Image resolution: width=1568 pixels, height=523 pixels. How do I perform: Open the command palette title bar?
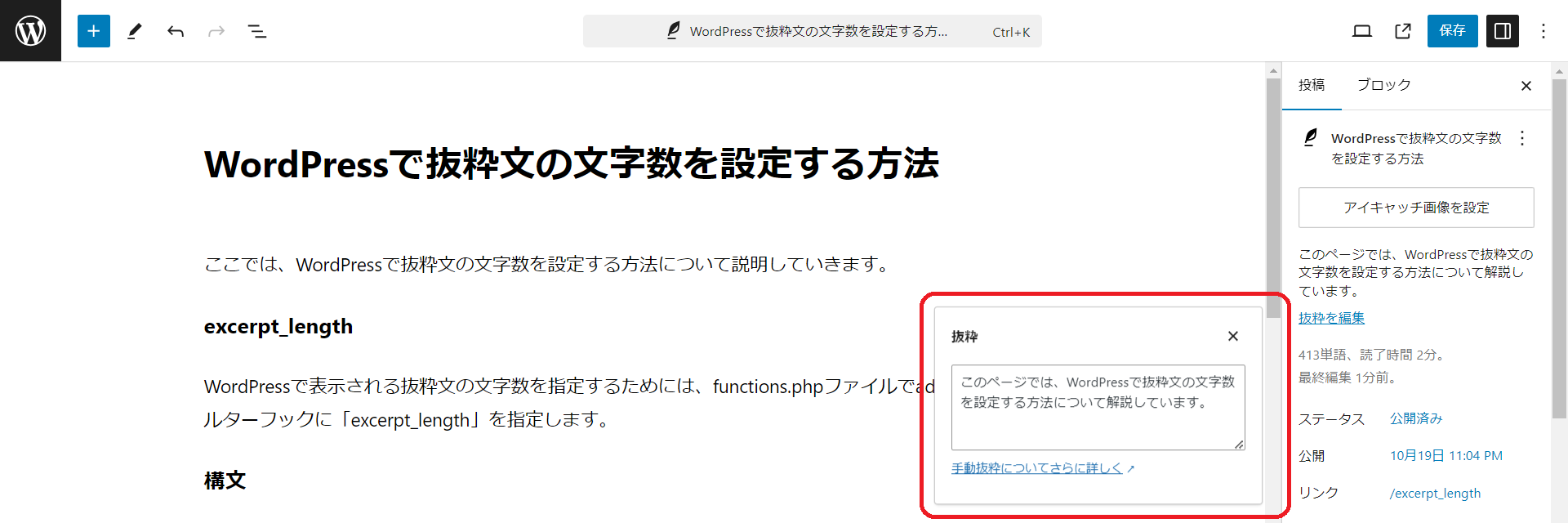[x=812, y=31]
